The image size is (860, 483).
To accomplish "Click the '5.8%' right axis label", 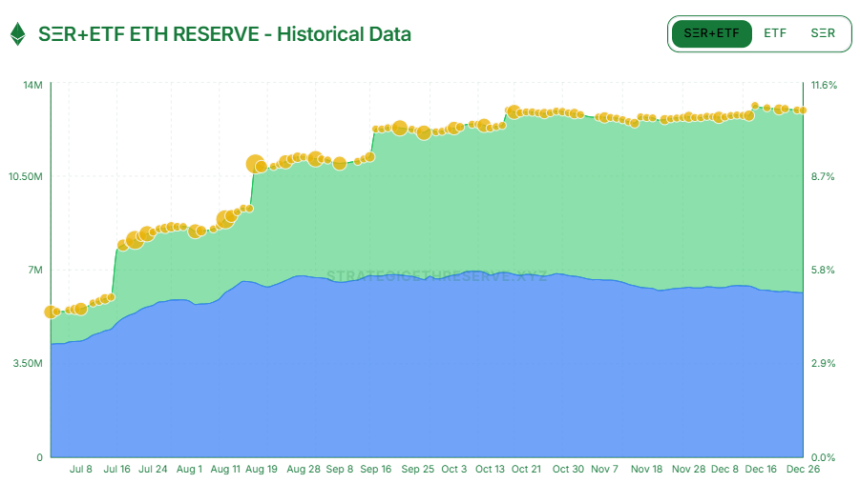I will click(x=821, y=270).
